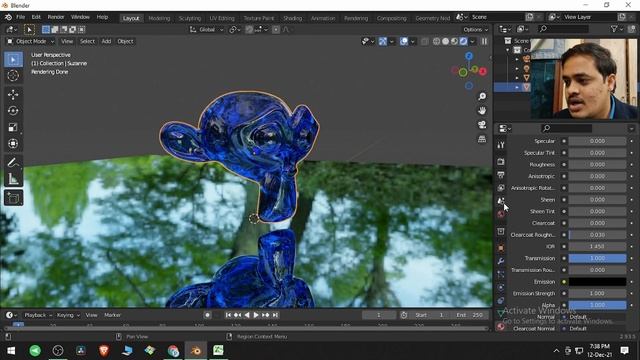The image size is (640, 360).
Task: Jump to the timeline end frame
Action: 275,315
